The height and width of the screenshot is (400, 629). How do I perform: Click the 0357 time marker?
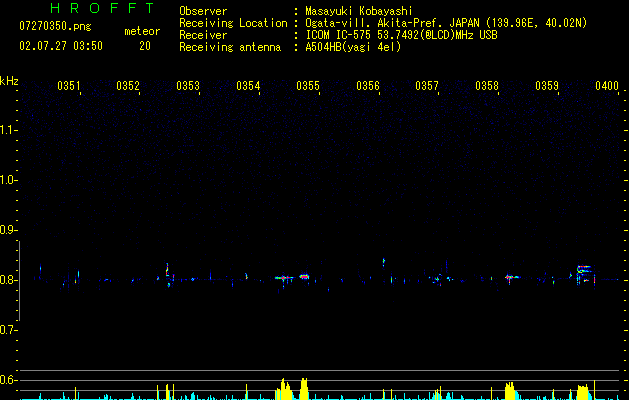427,86
